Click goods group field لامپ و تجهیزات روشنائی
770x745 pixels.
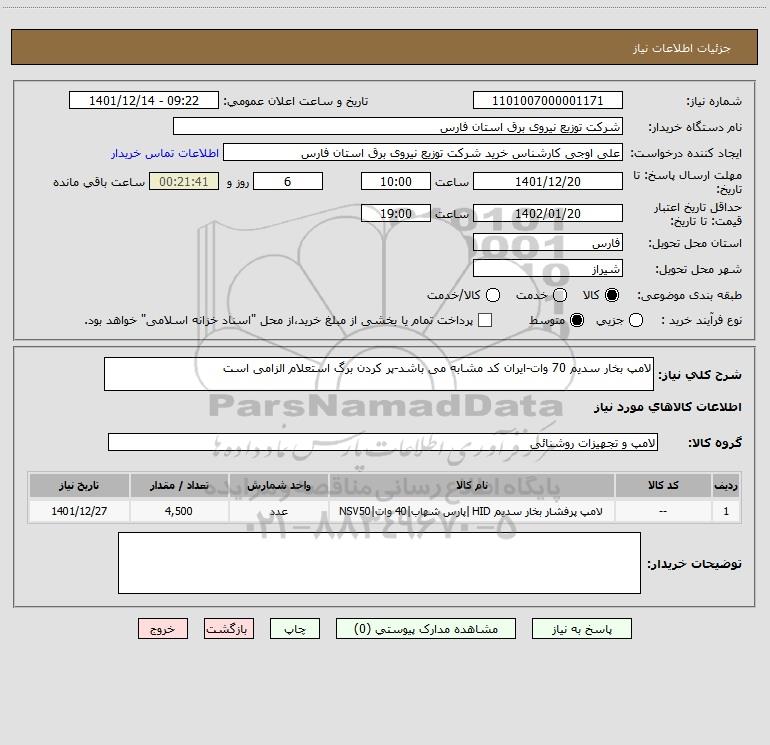(383, 442)
